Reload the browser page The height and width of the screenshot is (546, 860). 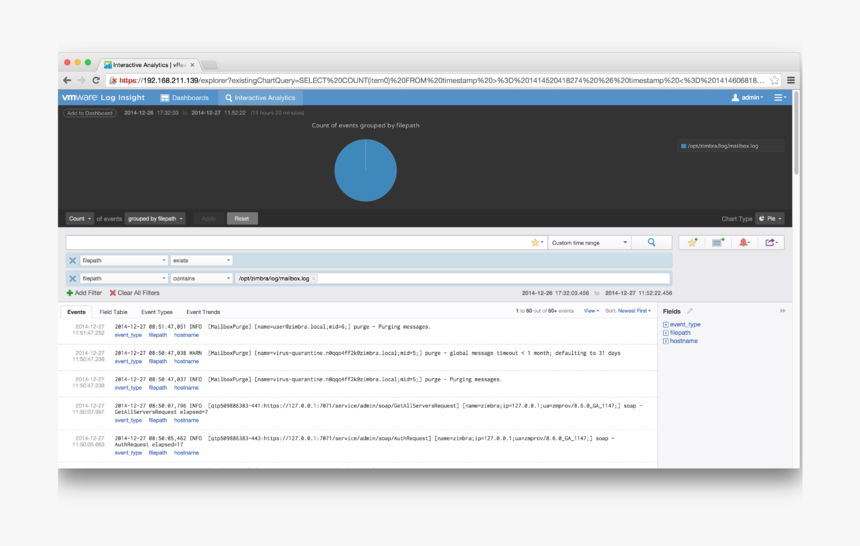click(96, 80)
